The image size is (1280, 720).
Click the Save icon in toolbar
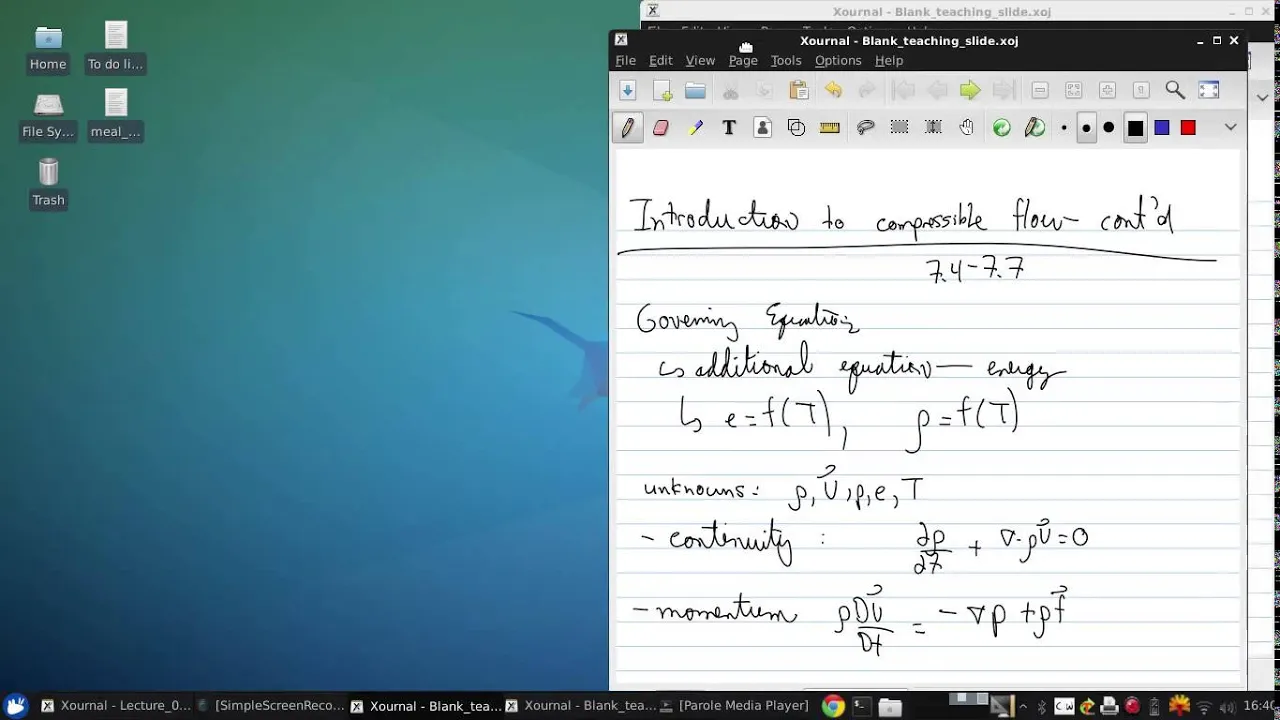[627, 90]
